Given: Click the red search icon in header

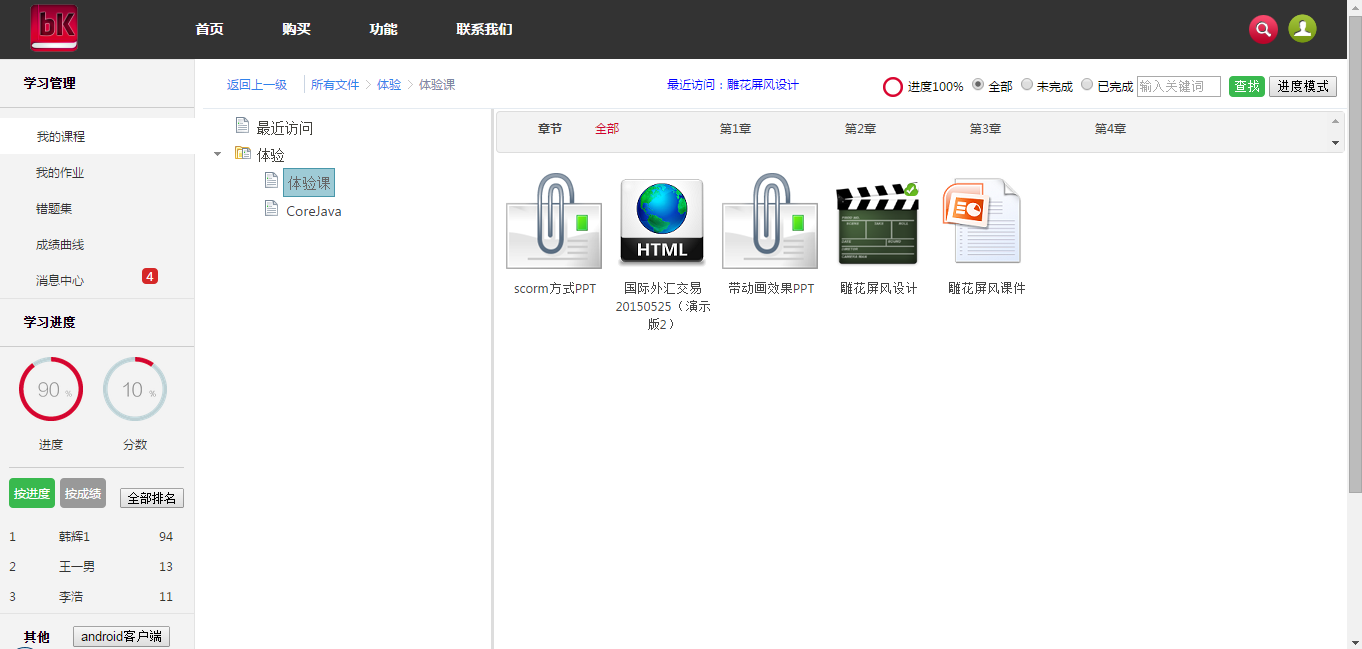Looking at the screenshot, I should [1263, 29].
